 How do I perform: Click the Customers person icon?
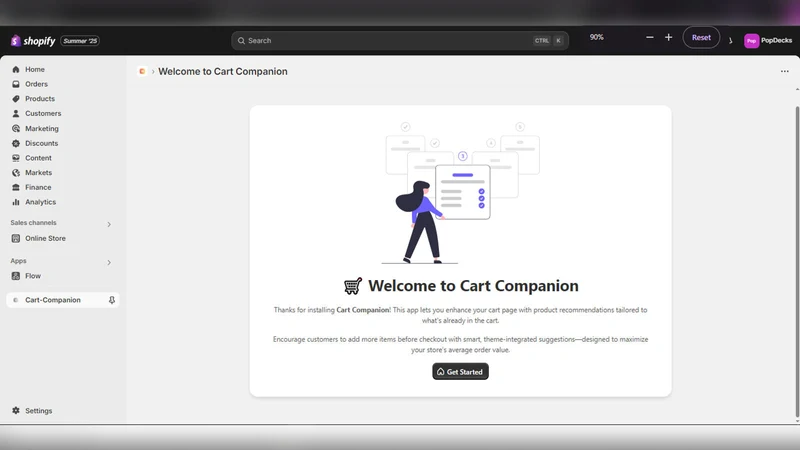[x=16, y=114]
